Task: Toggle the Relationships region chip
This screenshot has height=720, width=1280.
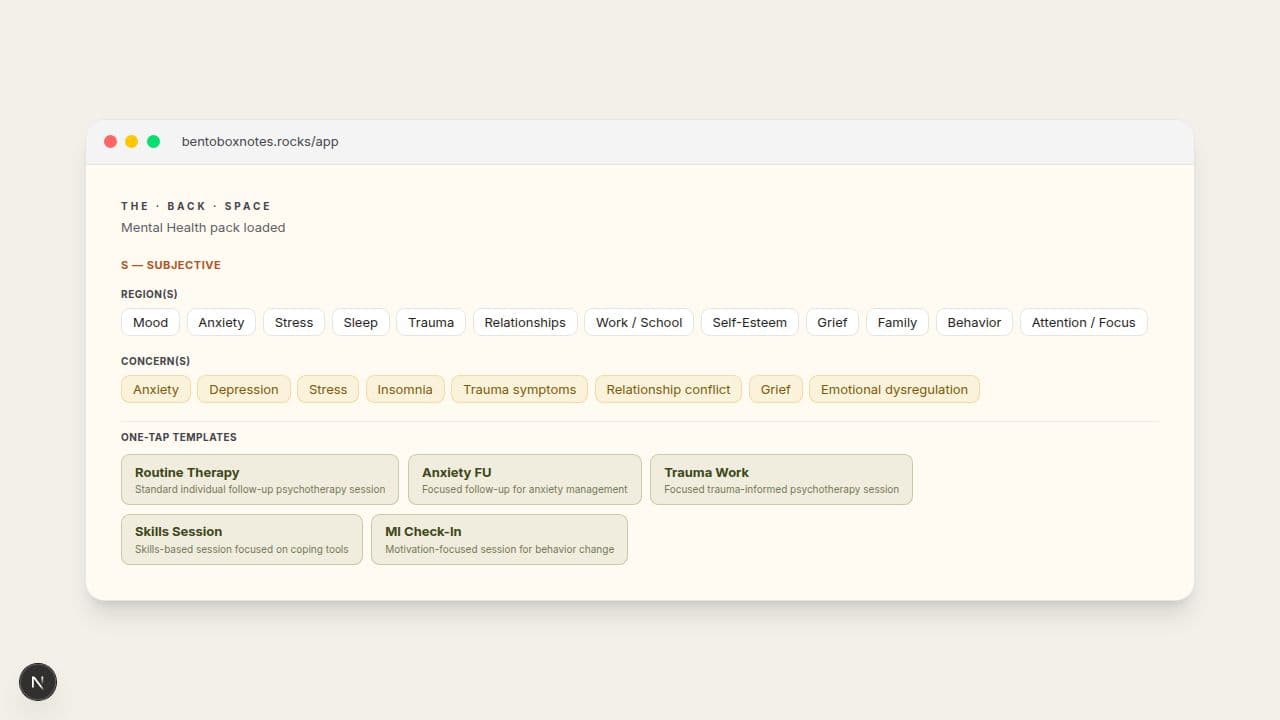Action: coord(525,322)
